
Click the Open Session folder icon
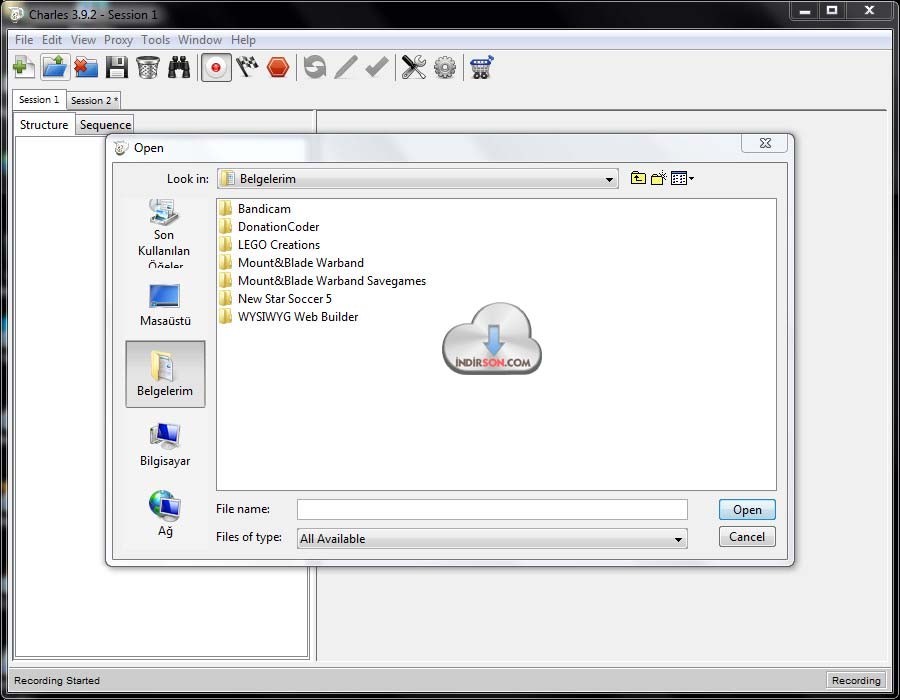[55, 68]
